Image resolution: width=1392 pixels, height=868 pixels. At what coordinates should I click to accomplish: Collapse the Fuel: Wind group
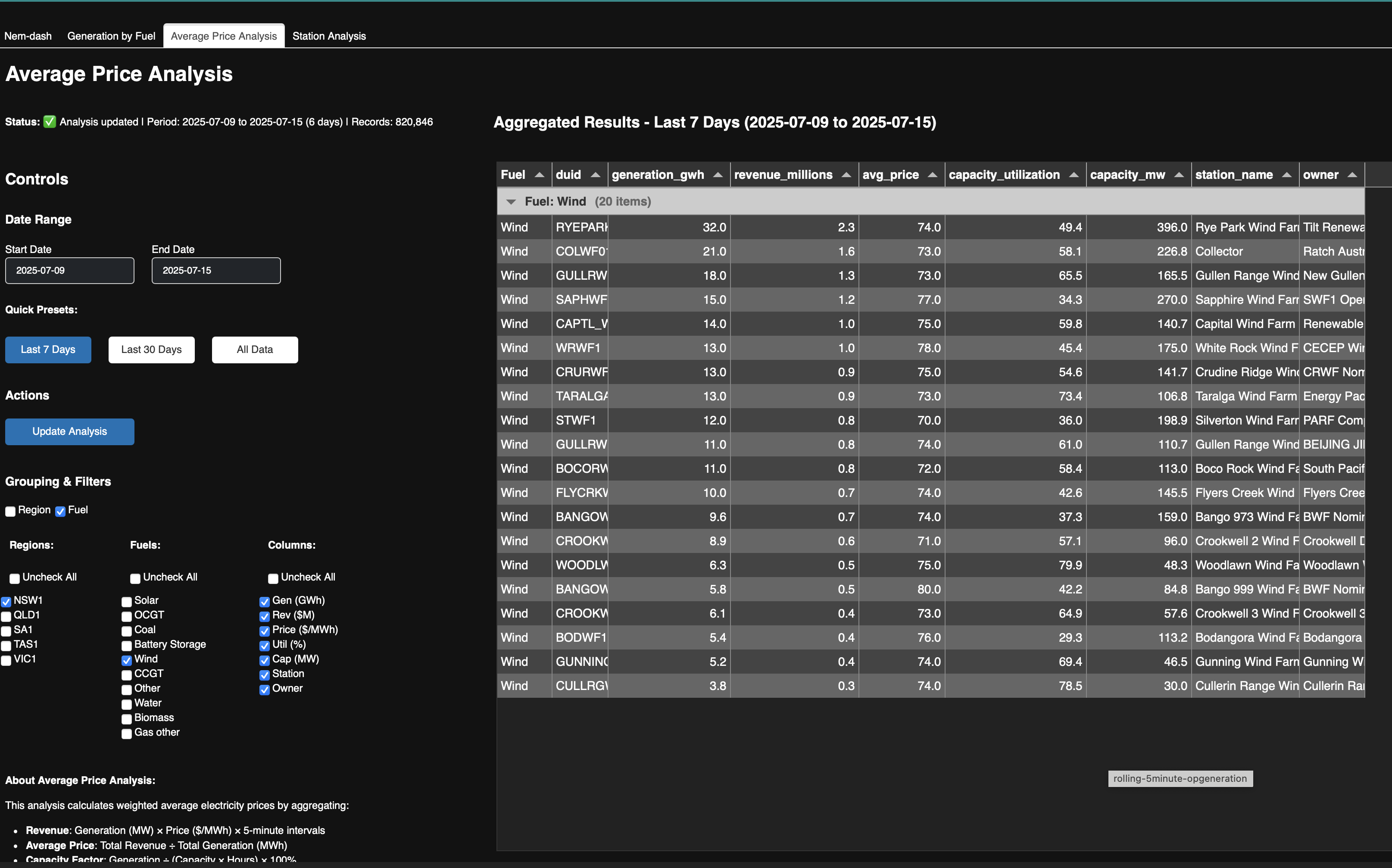click(510, 202)
